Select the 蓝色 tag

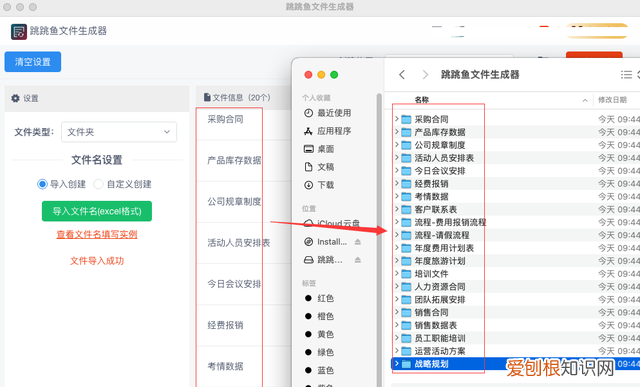click(x=320, y=370)
